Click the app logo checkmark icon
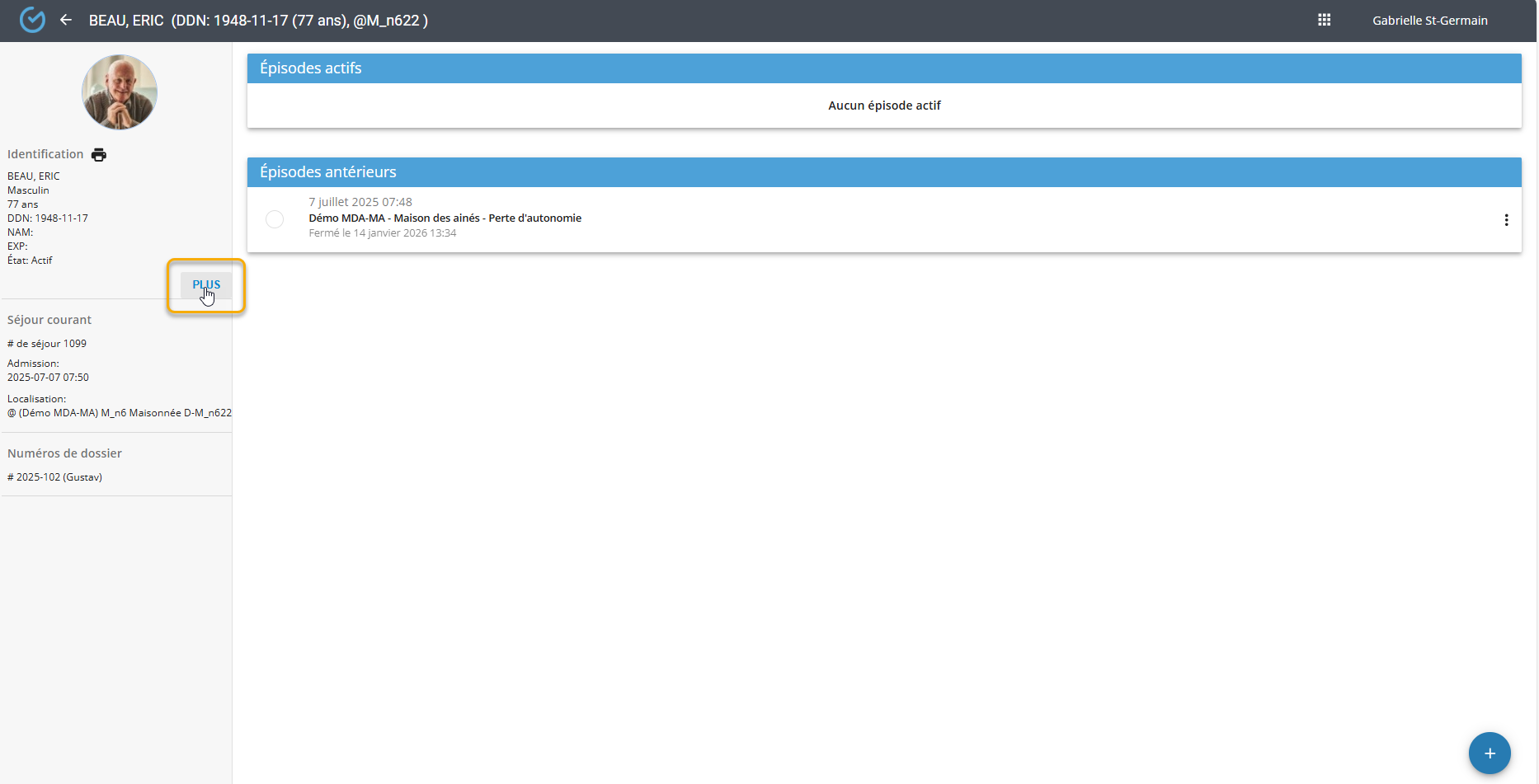Image resolution: width=1539 pixels, height=784 pixels. [x=32, y=20]
